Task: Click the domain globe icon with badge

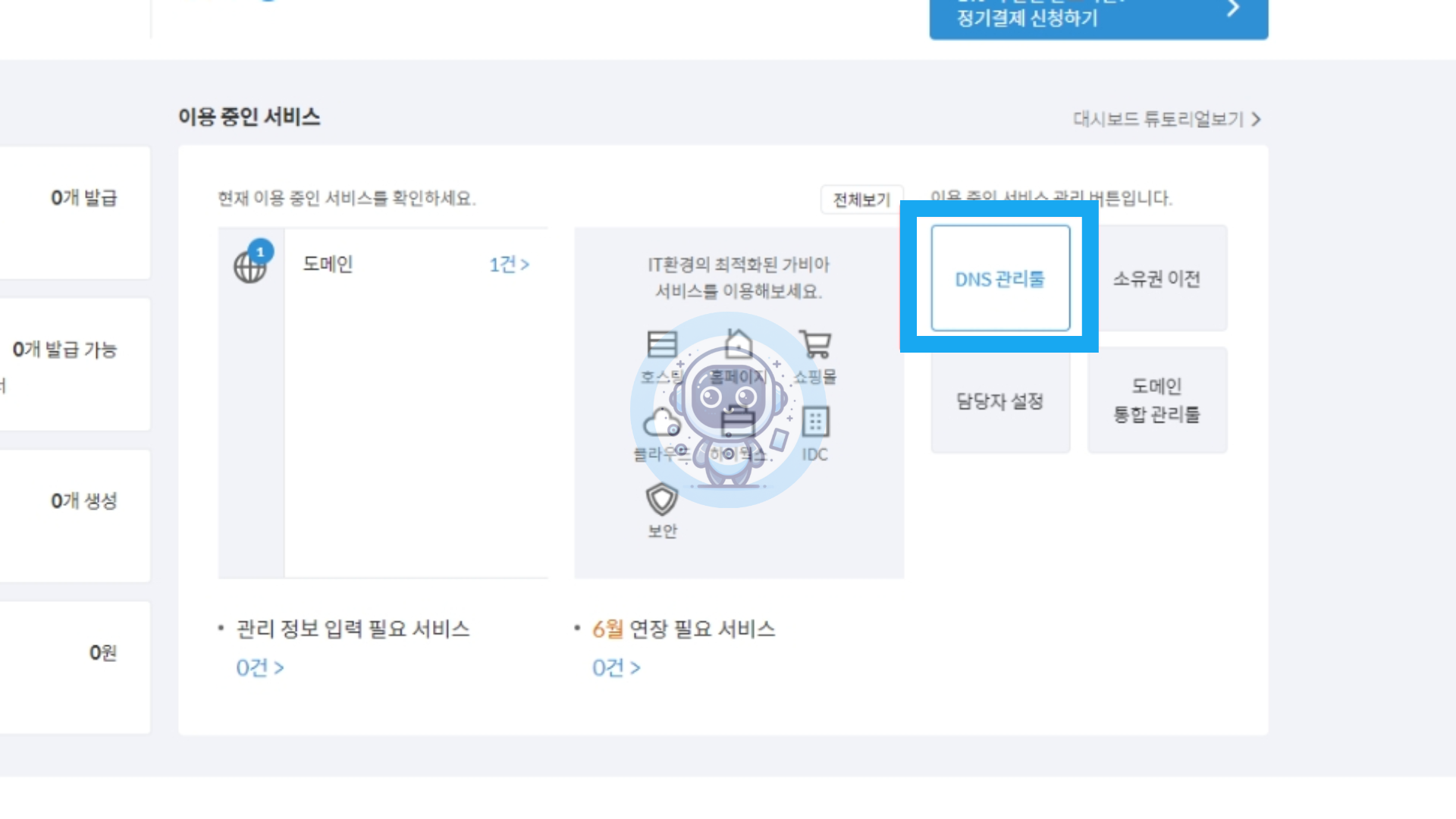Action: point(253,262)
